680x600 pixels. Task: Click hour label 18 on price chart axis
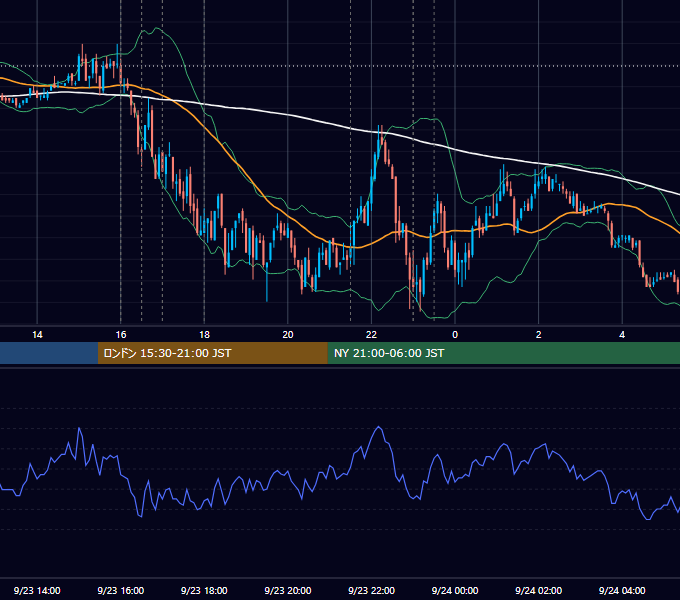[204, 335]
